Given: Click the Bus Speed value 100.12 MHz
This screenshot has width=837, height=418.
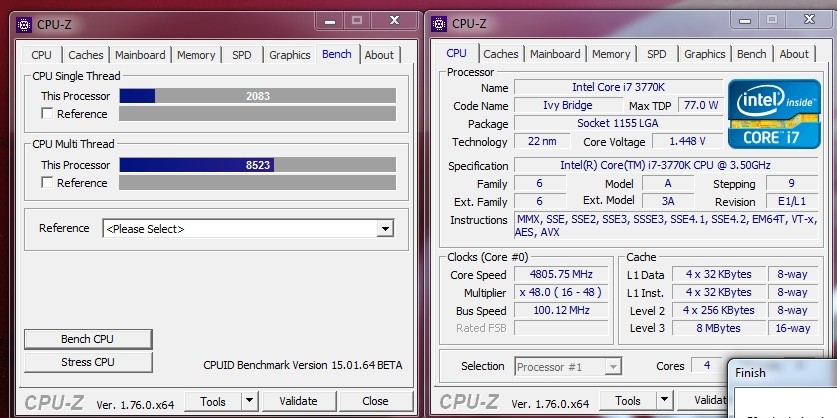Looking at the screenshot, I should (x=561, y=311).
